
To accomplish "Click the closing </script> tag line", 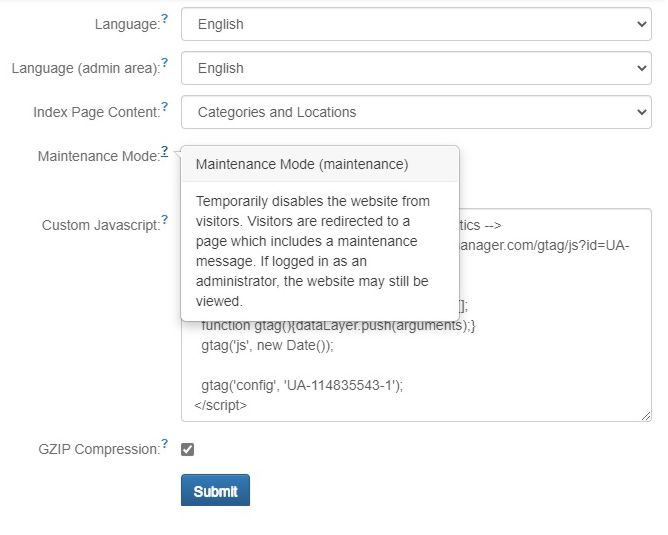I will 220,405.
